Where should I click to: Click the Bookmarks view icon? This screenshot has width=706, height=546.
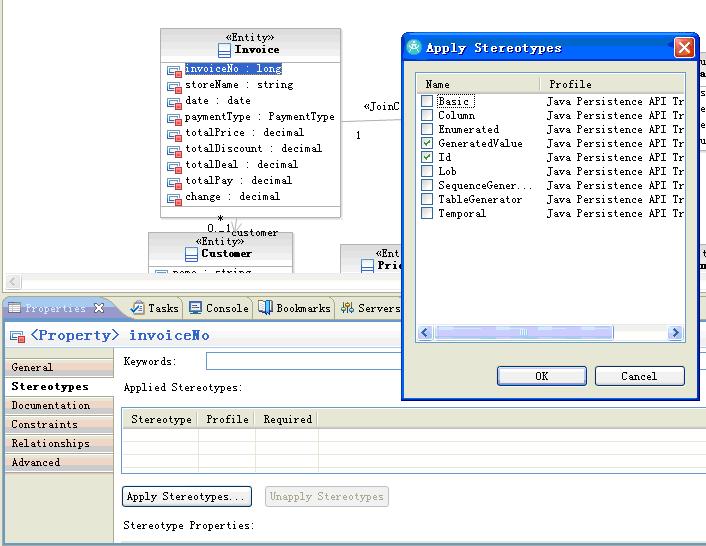pos(265,308)
